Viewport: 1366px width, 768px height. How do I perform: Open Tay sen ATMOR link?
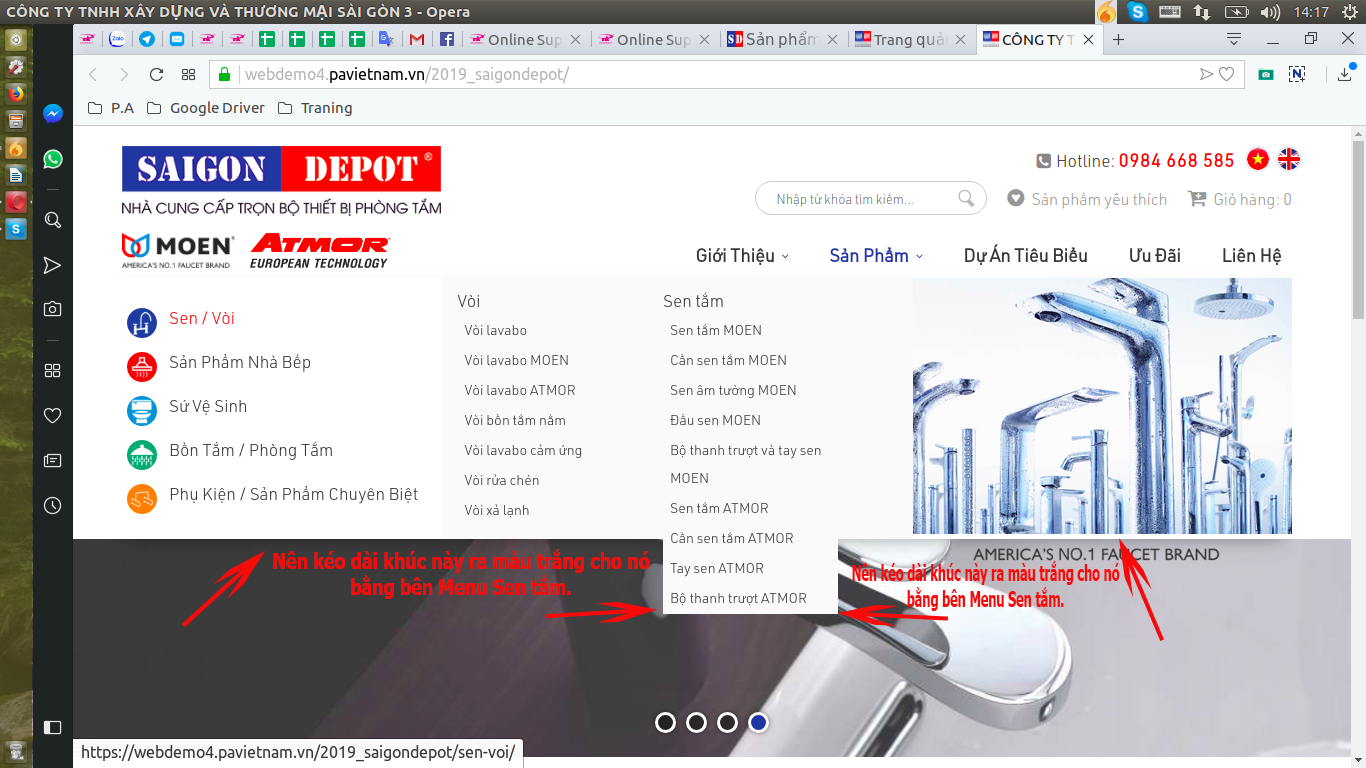click(717, 568)
